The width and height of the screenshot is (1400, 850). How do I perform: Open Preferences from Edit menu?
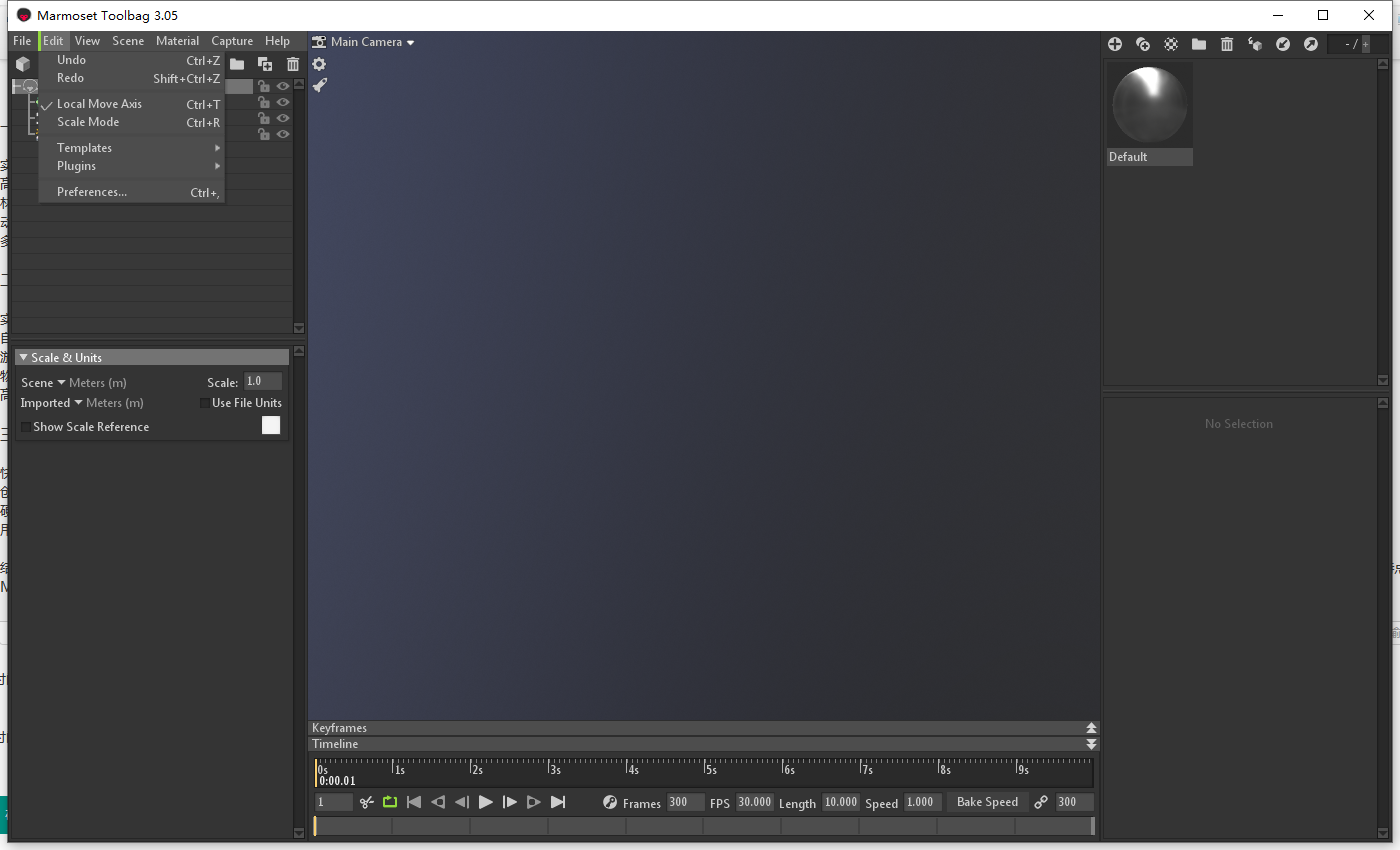[x=131, y=192]
